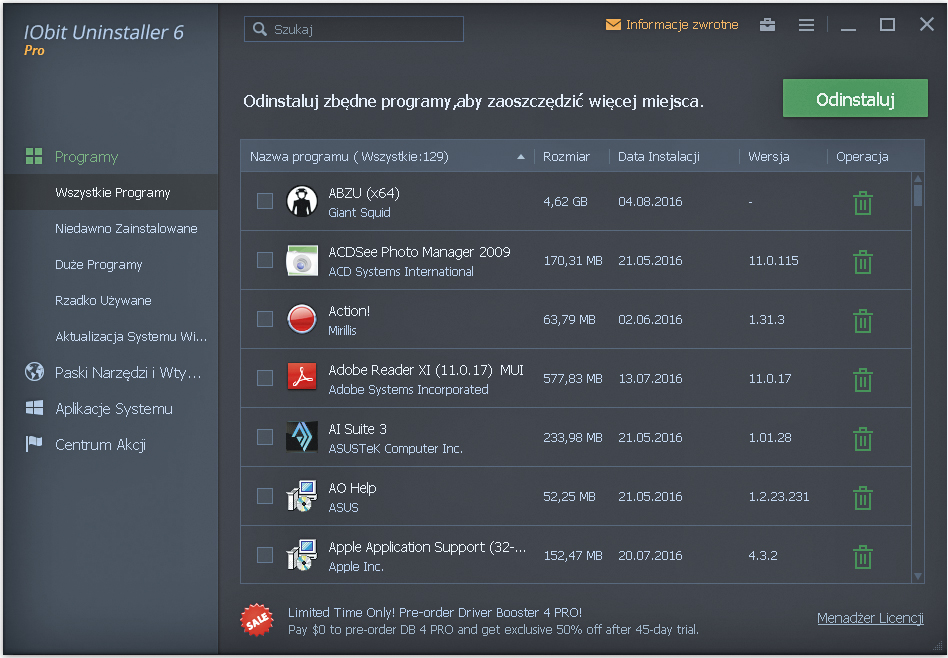Image resolution: width=948 pixels, height=658 pixels.
Task: Toggle the sort arrow on Nazwa programu
Action: 521,157
